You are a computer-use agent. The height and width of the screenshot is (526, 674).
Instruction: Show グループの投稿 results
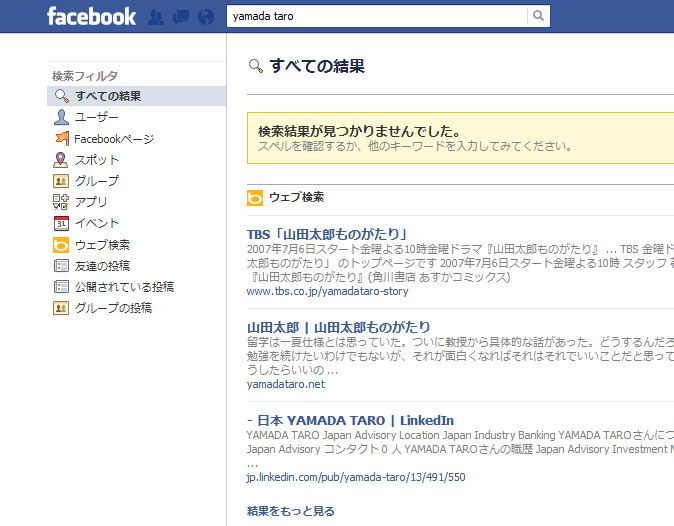(113, 308)
